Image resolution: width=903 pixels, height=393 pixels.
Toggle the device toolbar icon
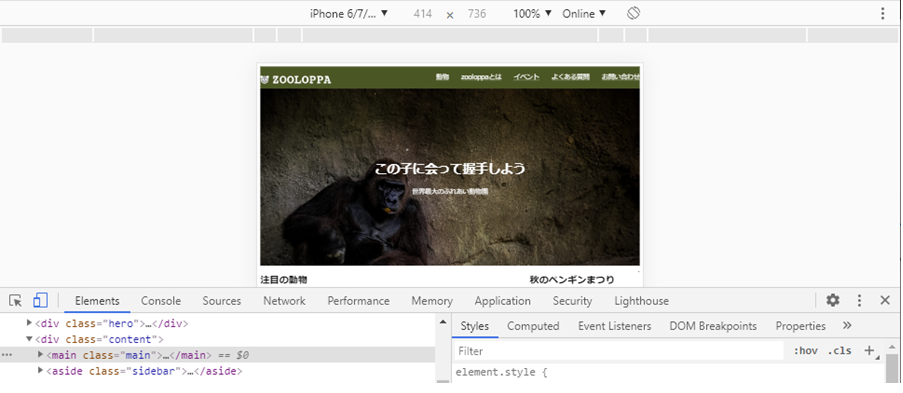[x=40, y=300]
